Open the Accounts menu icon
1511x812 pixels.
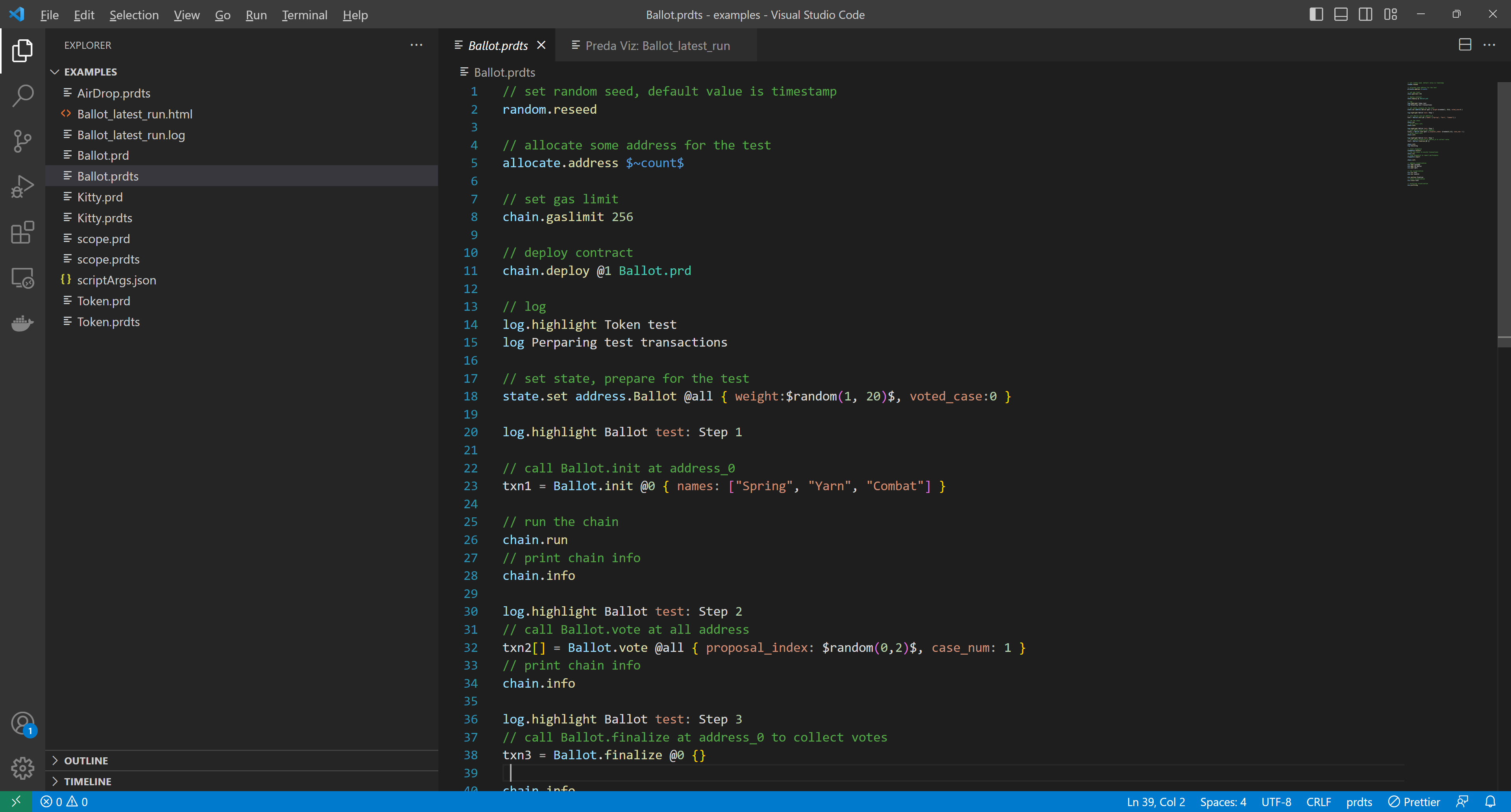click(22, 723)
